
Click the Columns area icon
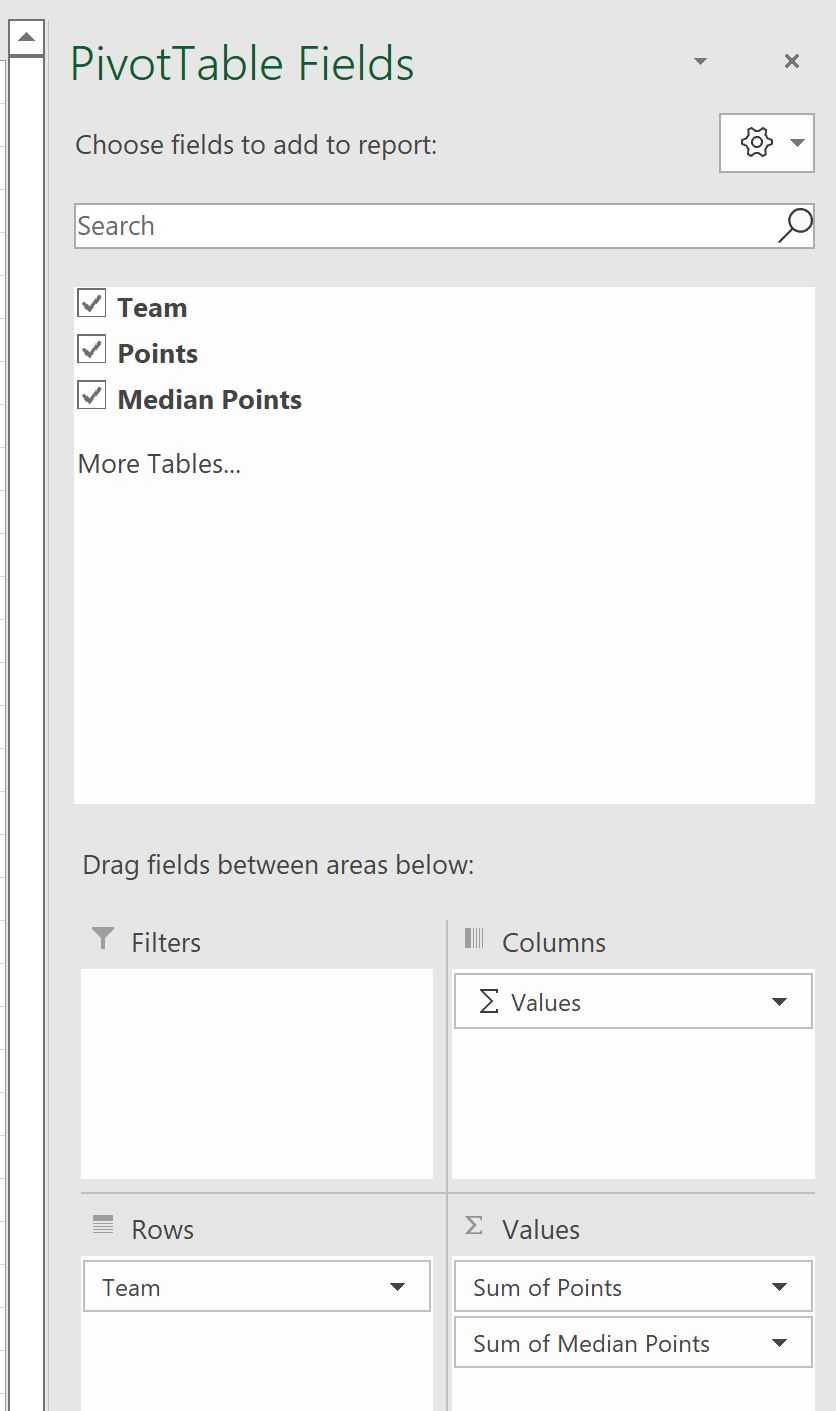coord(474,939)
